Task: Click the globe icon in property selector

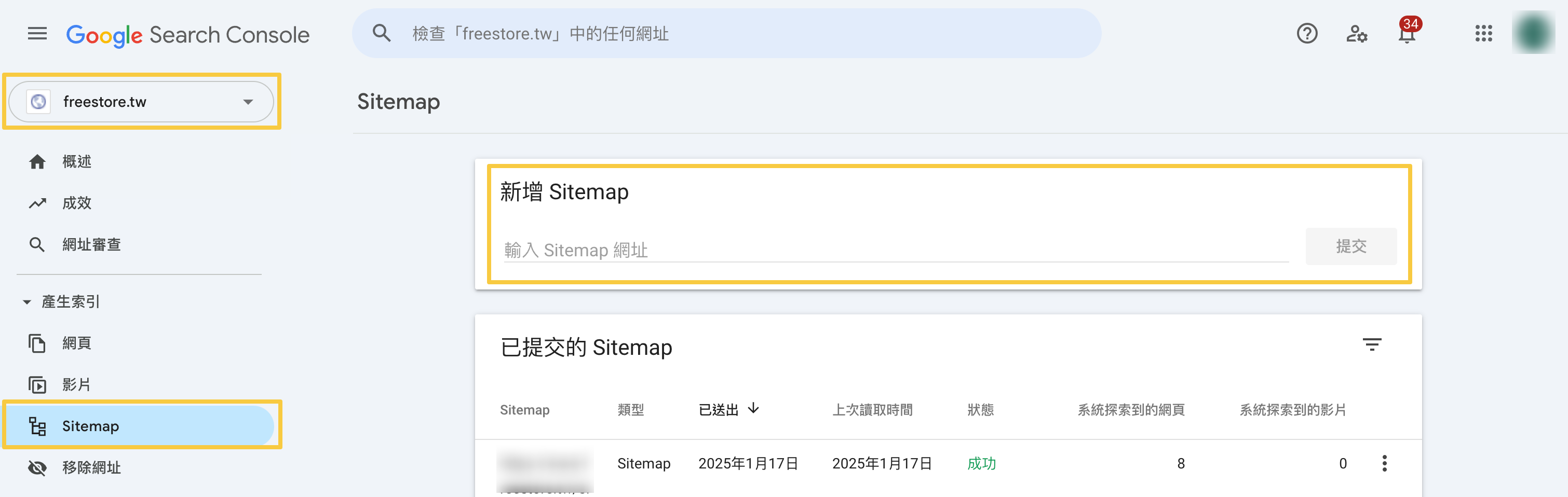Action: point(38,102)
